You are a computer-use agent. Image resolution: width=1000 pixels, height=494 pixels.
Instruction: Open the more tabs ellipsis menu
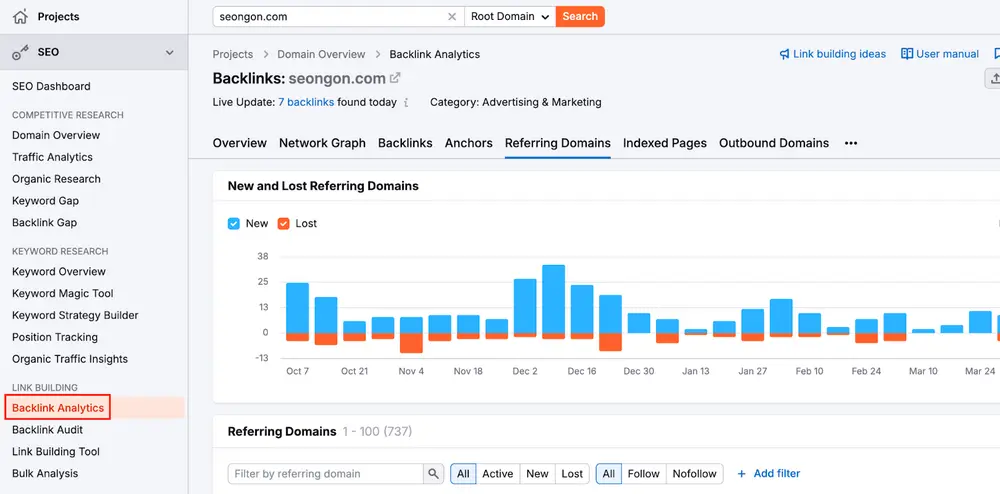pos(851,143)
